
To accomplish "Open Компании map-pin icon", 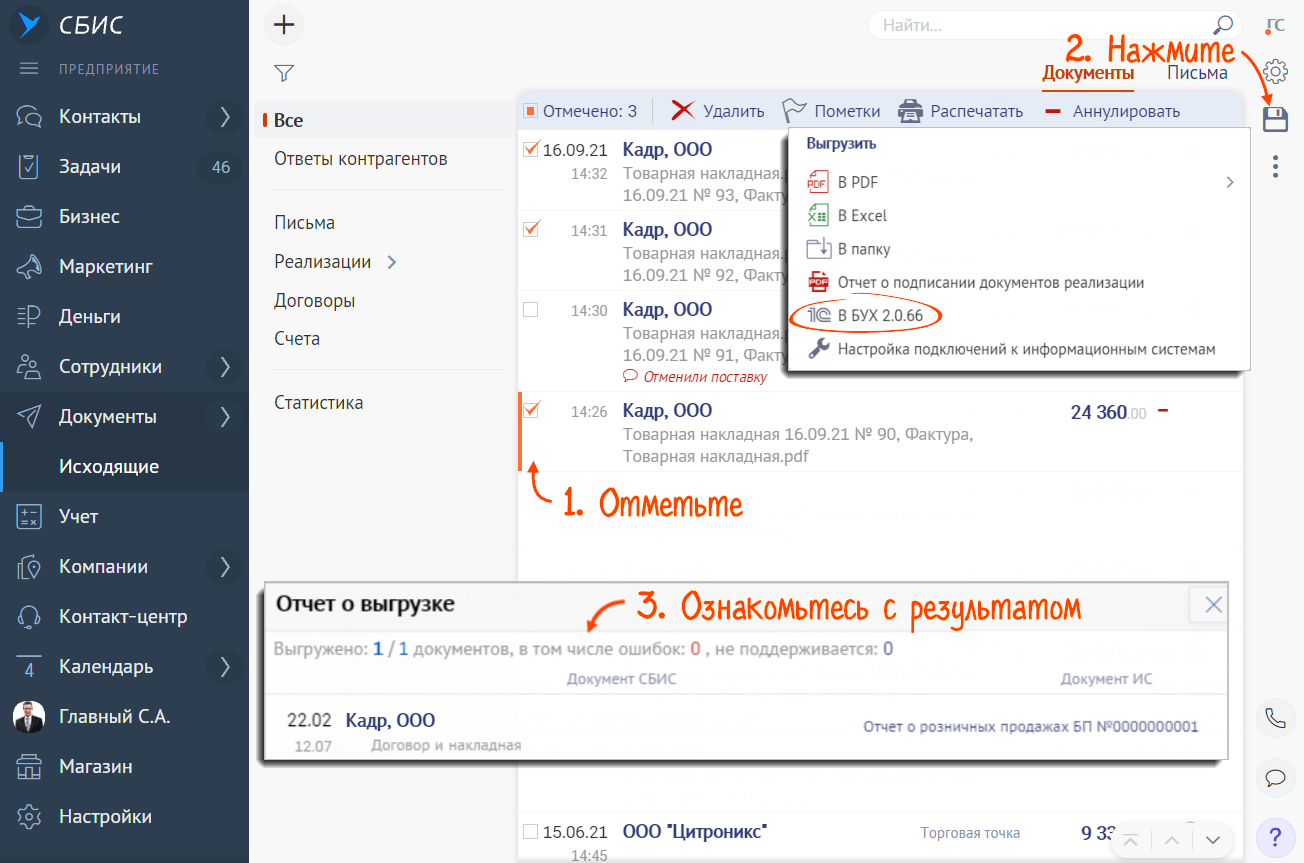I will point(29,567).
